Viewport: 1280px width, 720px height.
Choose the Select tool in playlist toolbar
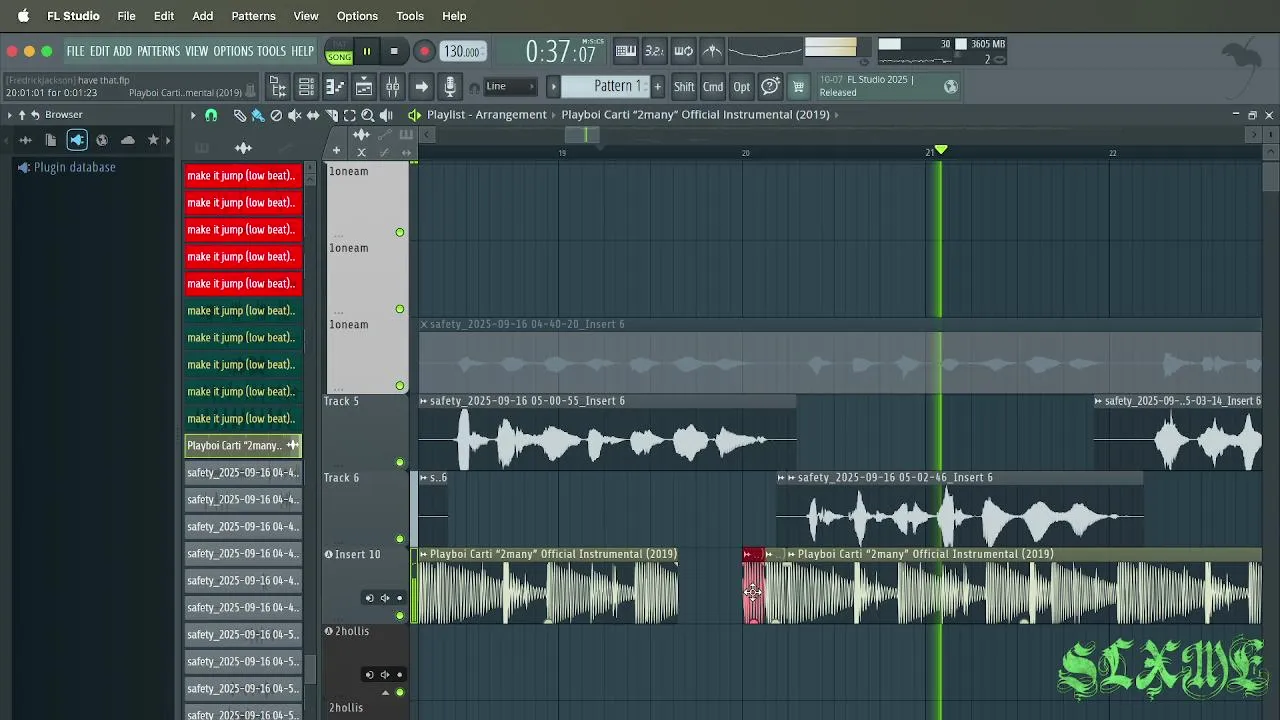[349, 115]
